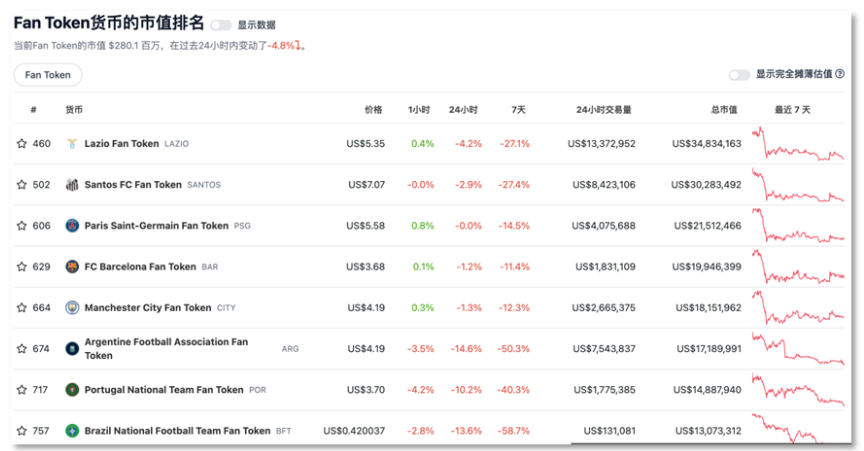Click the LAZIO ticker symbol

tap(176, 144)
